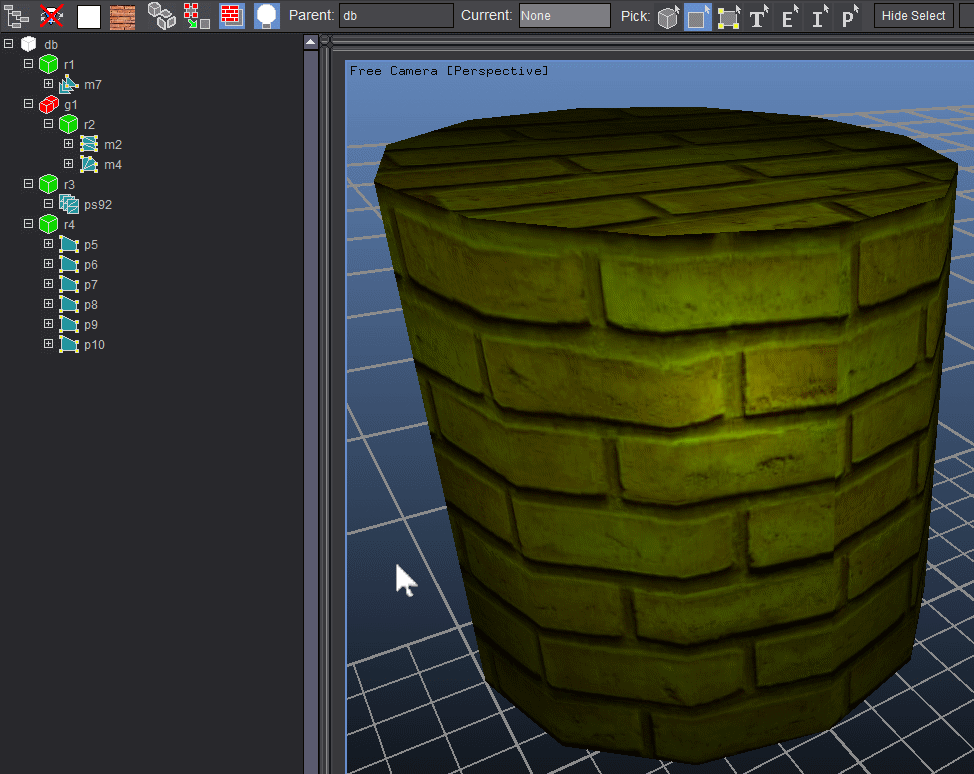The image size is (974, 774).
Task: Click the green cube icon for r1
Action: (x=48, y=64)
